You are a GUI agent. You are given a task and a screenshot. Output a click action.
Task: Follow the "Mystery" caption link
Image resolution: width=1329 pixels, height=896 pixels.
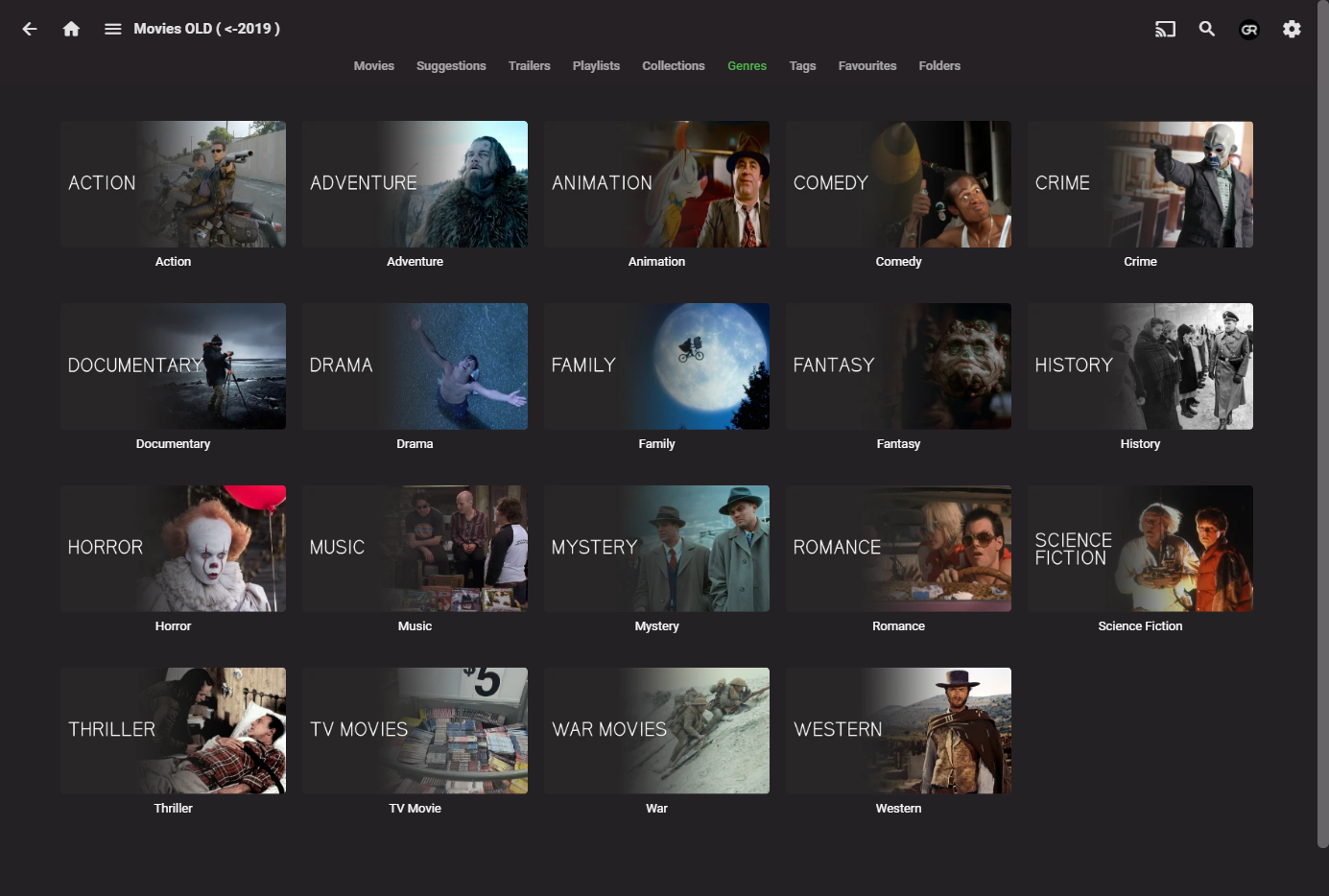tap(656, 626)
